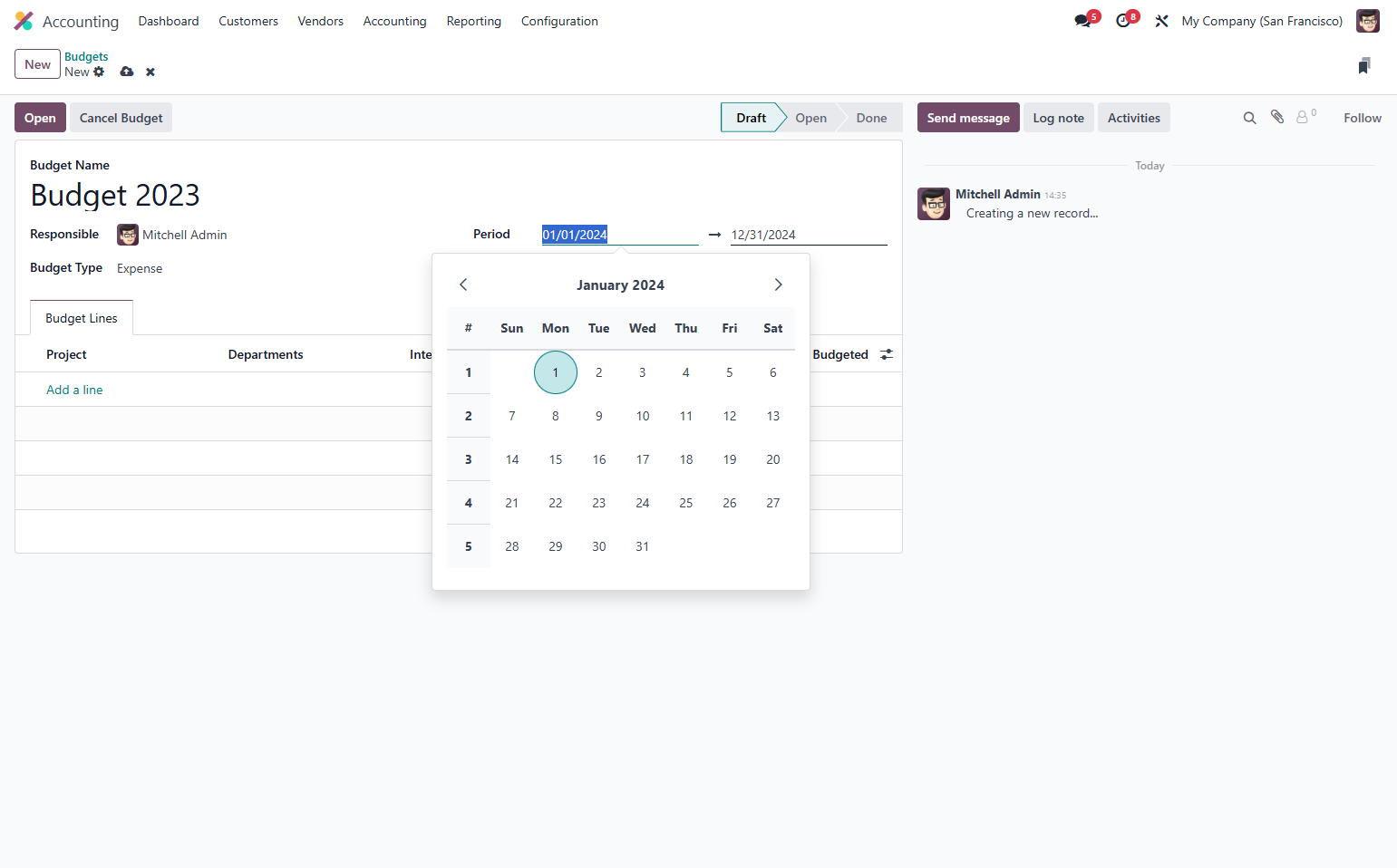Click the purple Open button
Viewport: 1397px width, 868px height.
click(x=40, y=118)
